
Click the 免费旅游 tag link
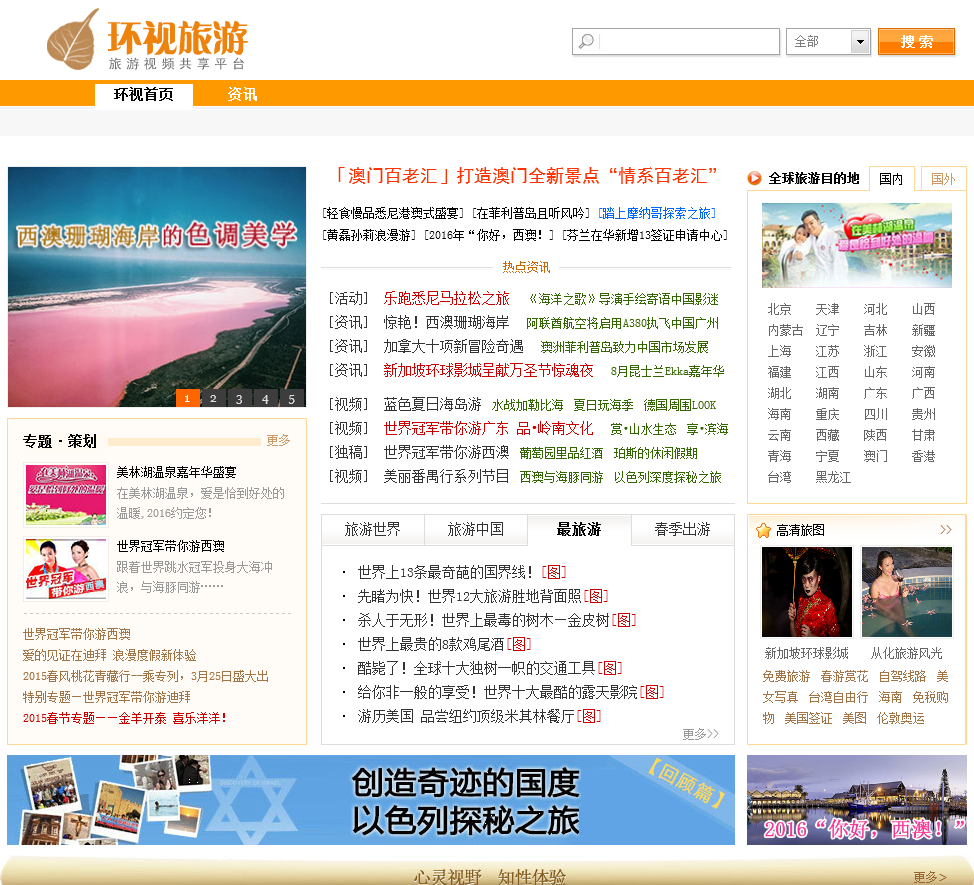pyautogui.click(x=786, y=676)
